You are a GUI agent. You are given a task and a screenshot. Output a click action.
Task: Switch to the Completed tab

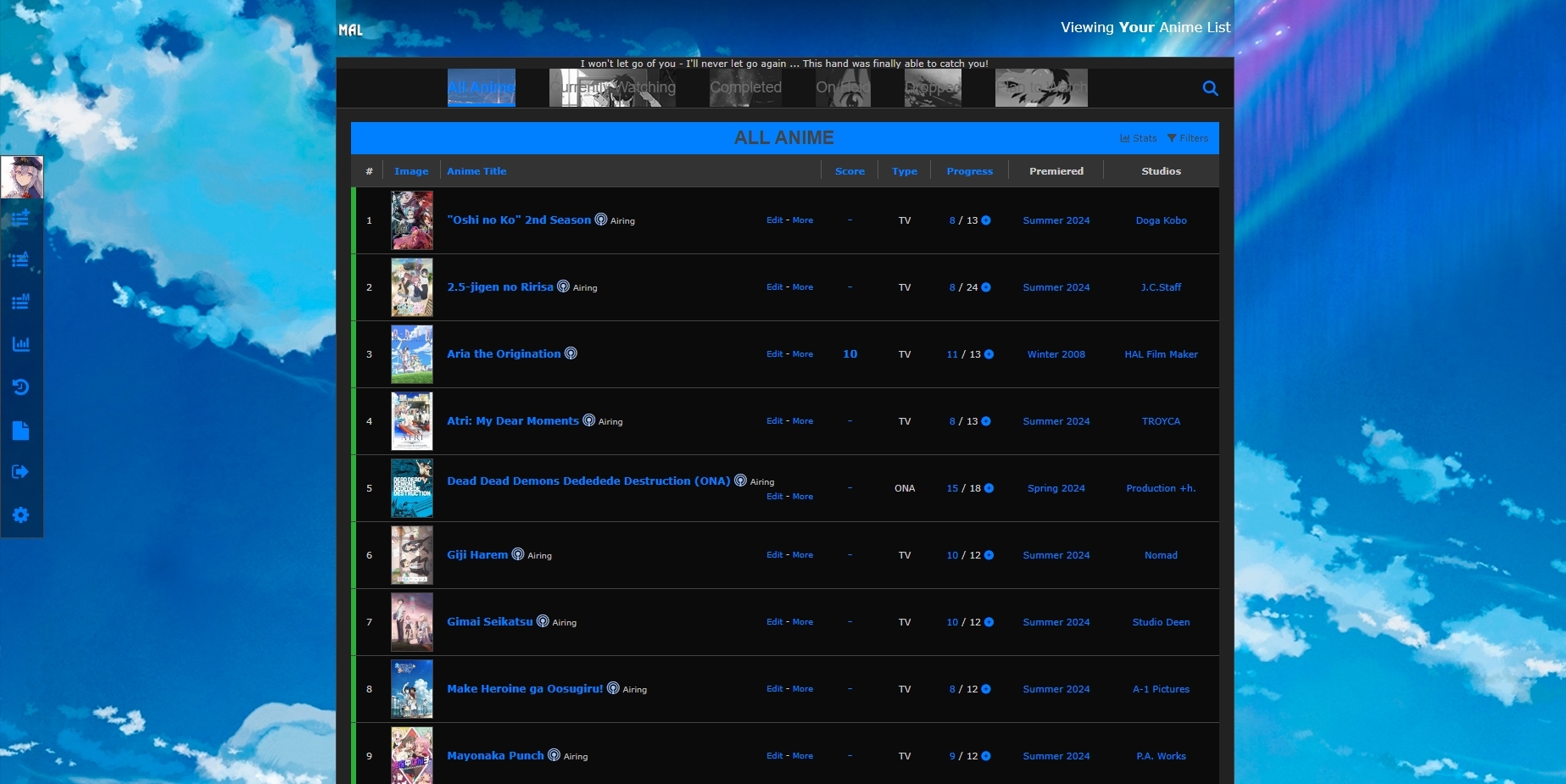point(745,87)
